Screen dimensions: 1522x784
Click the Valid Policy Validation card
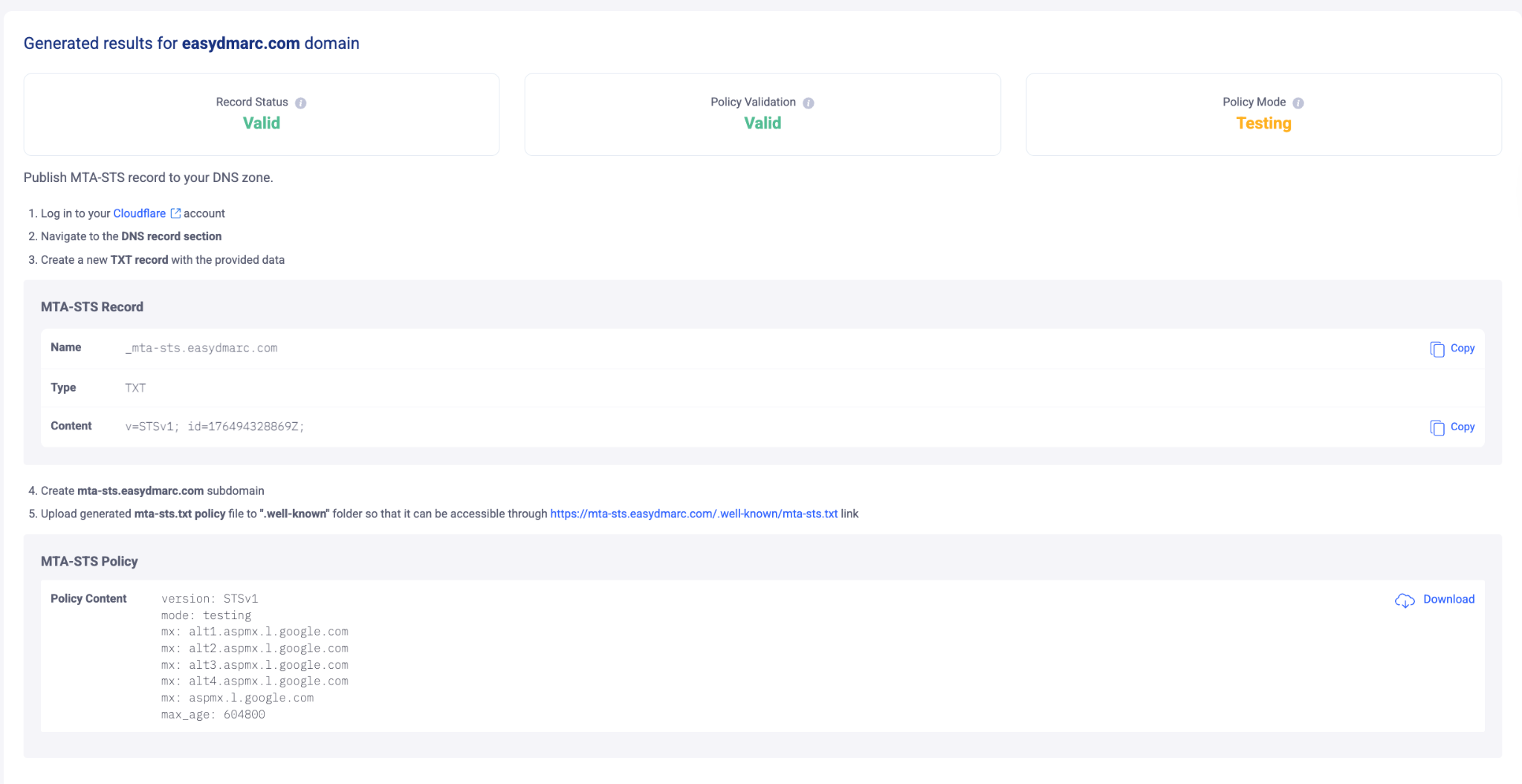click(x=762, y=114)
